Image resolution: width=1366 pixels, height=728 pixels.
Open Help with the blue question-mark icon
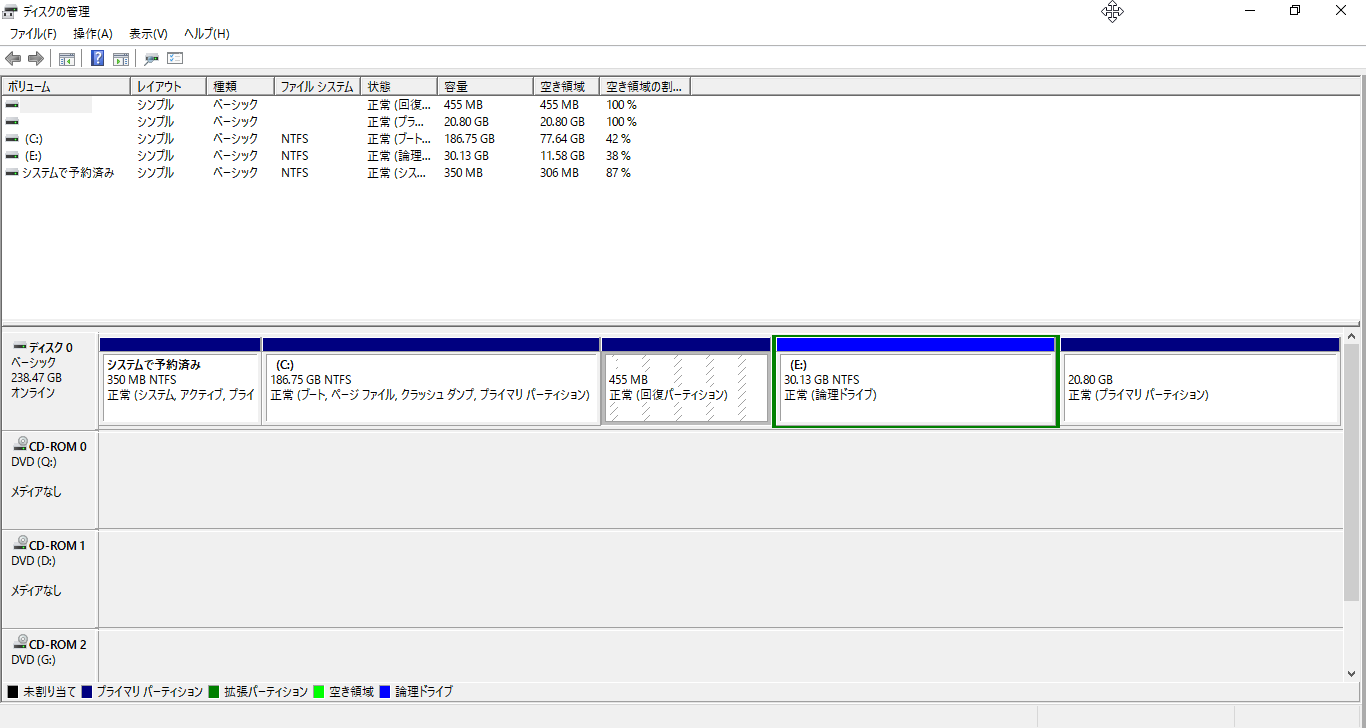pyautogui.click(x=98, y=59)
